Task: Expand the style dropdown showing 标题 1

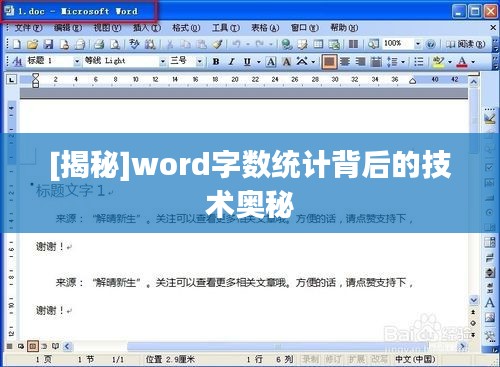Action: tap(77, 62)
